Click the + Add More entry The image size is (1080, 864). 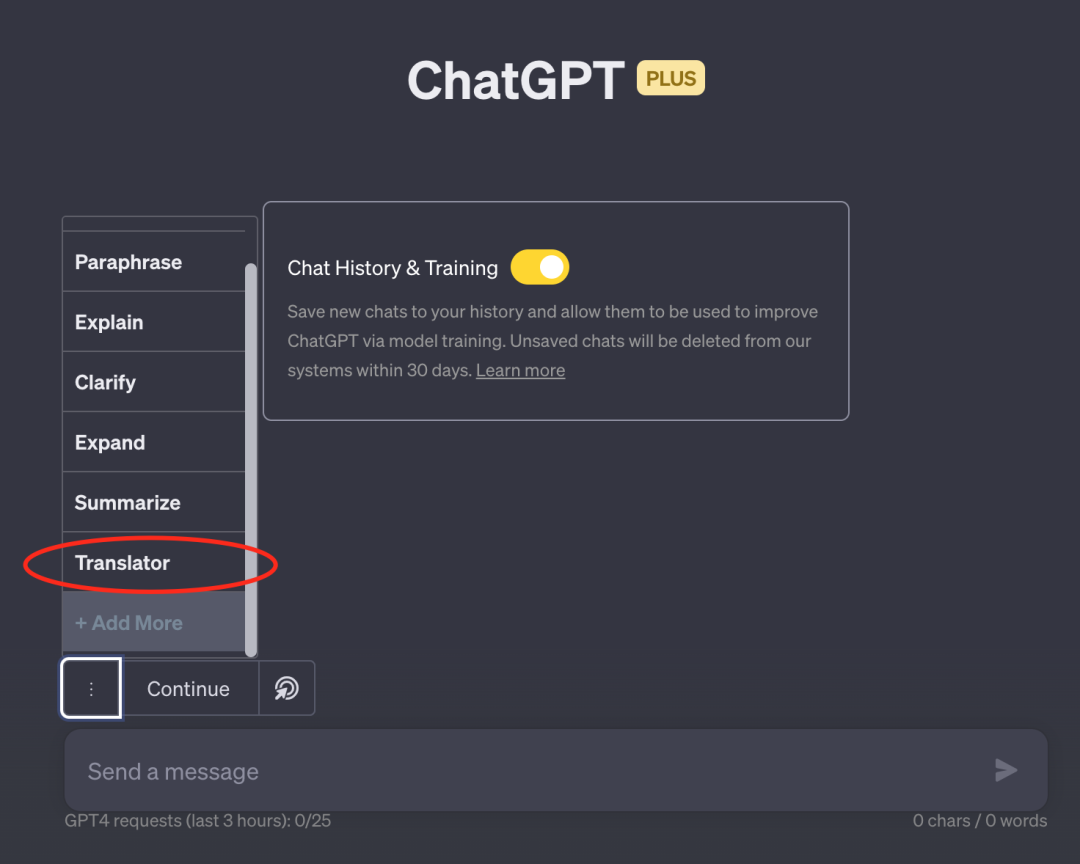pyautogui.click(x=129, y=622)
